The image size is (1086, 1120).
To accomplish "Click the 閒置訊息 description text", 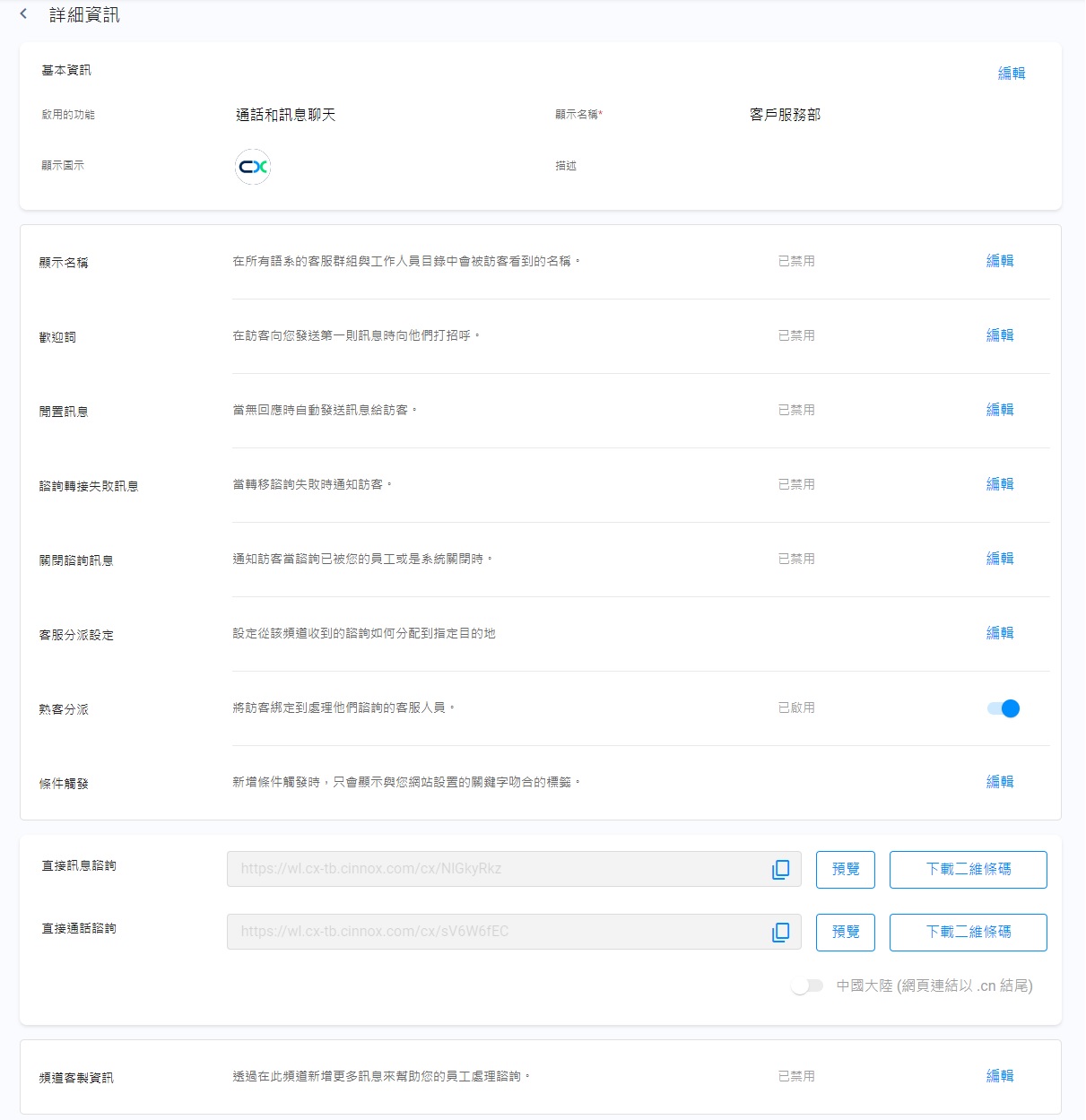I will (x=325, y=410).
